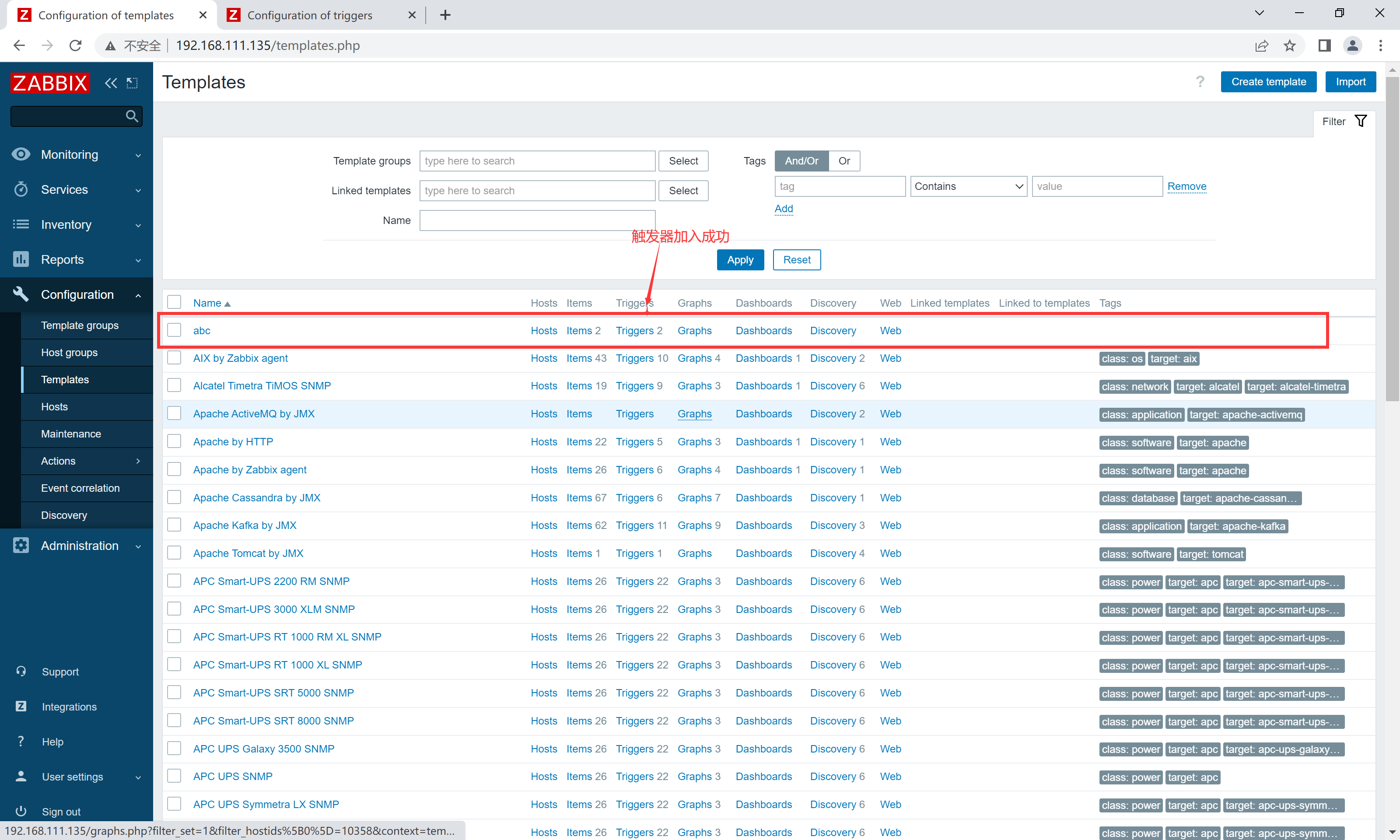Check the box for APC UPS SNMP
This screenshot has width=1400, height=840.
coord(174,776)
